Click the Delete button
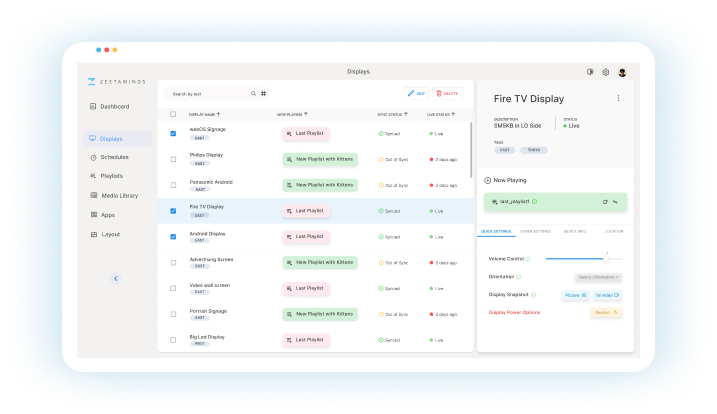This screenshot has height=414, width=717. [447, 93]
